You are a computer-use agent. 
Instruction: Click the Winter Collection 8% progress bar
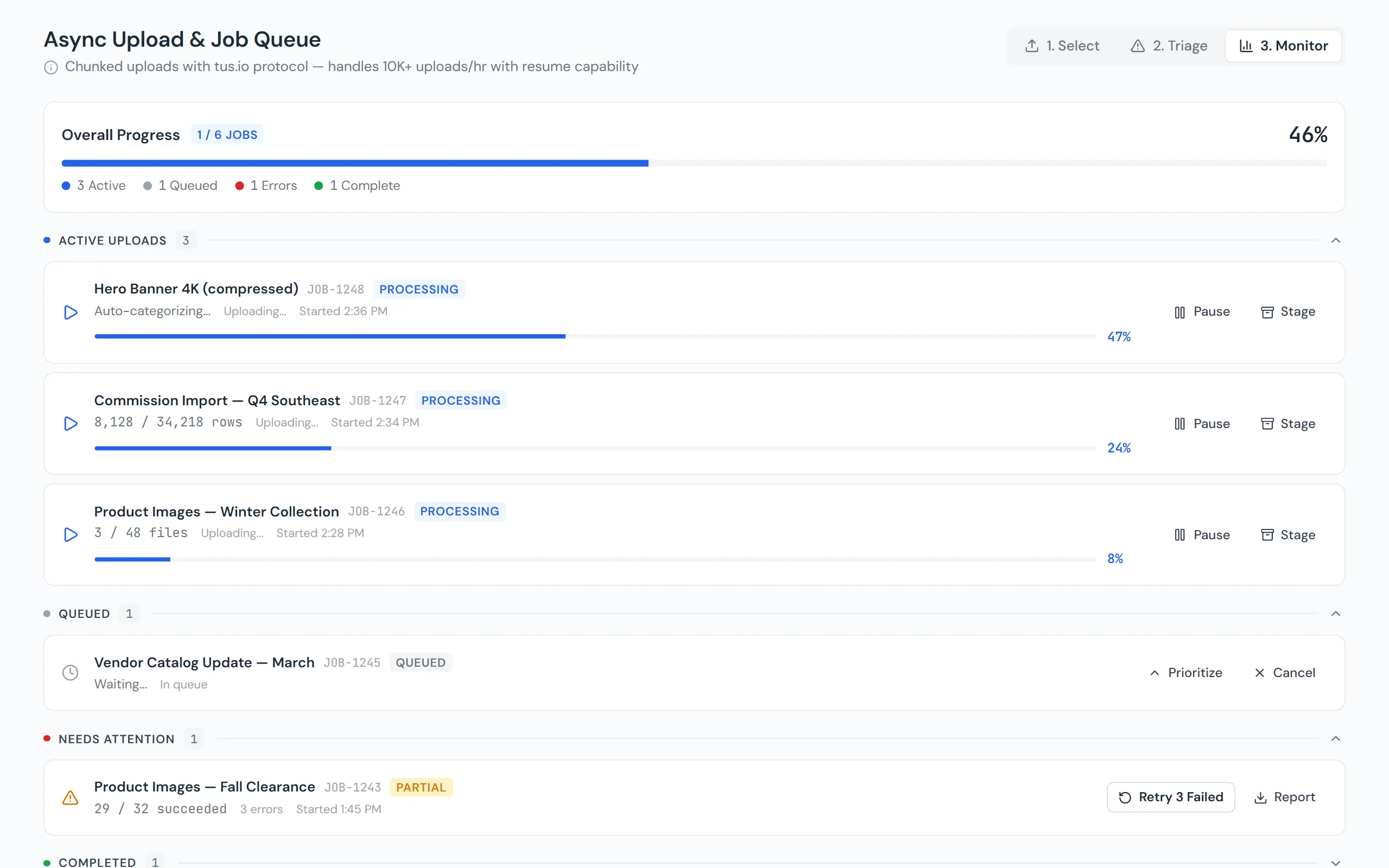(x=595, y=559)
